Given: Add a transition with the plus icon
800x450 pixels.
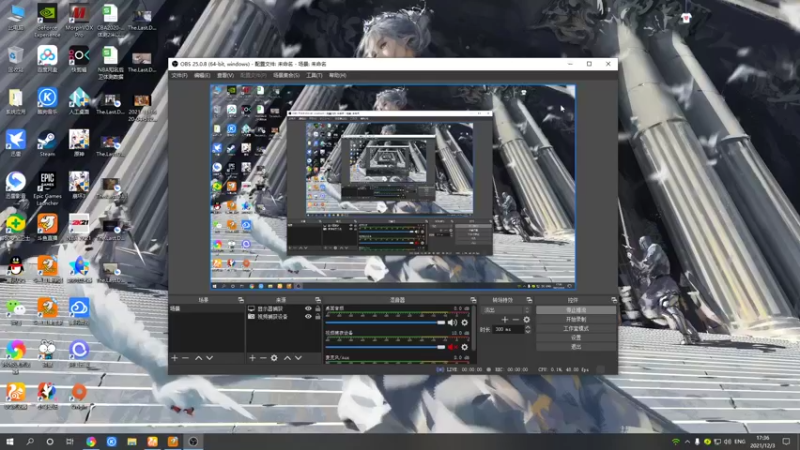Looking at the screenshot, I should [505, 320].
